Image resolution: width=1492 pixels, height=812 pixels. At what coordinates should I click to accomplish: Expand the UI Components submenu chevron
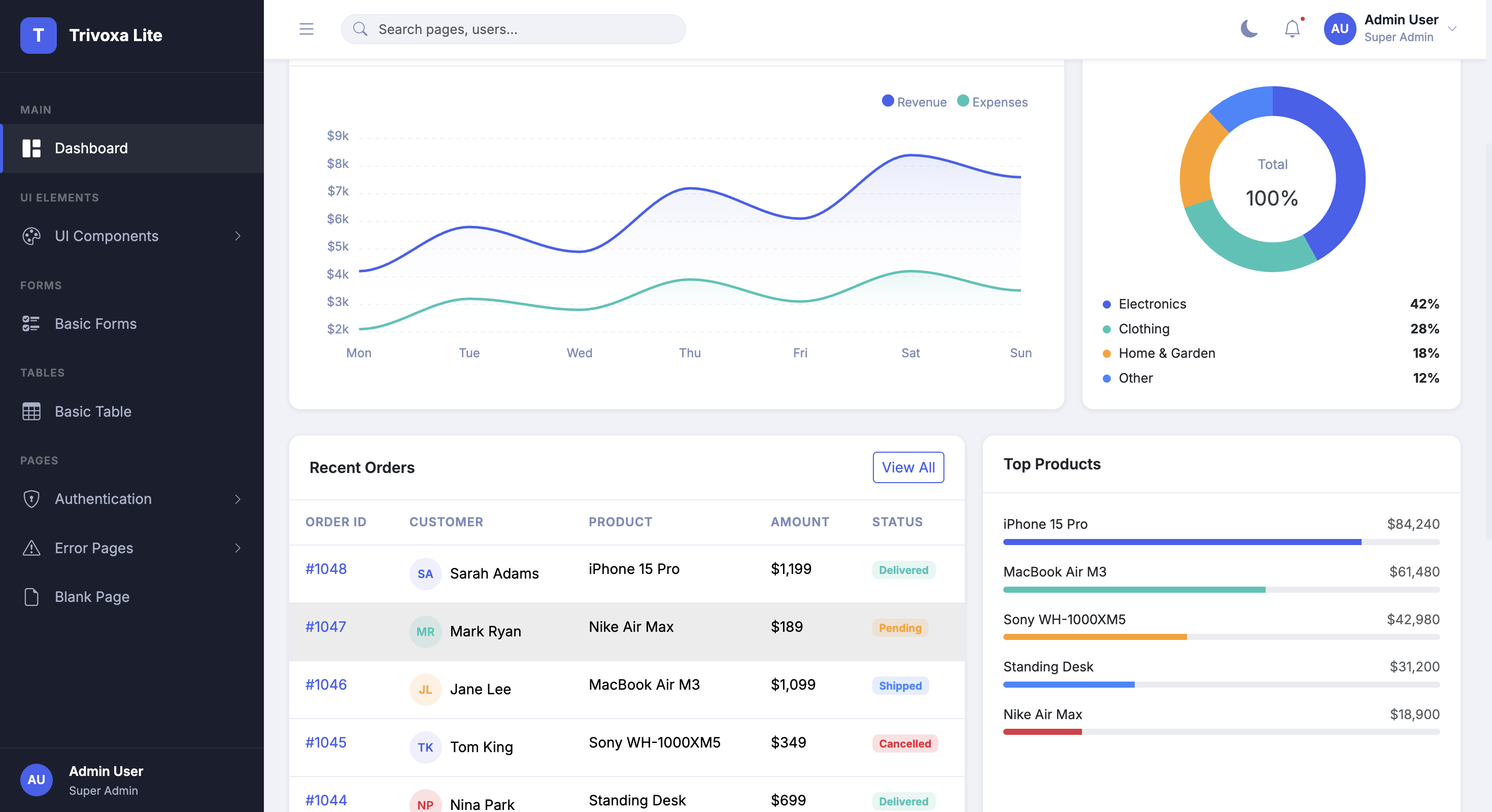pyautogui.click(x=238, y=235)
